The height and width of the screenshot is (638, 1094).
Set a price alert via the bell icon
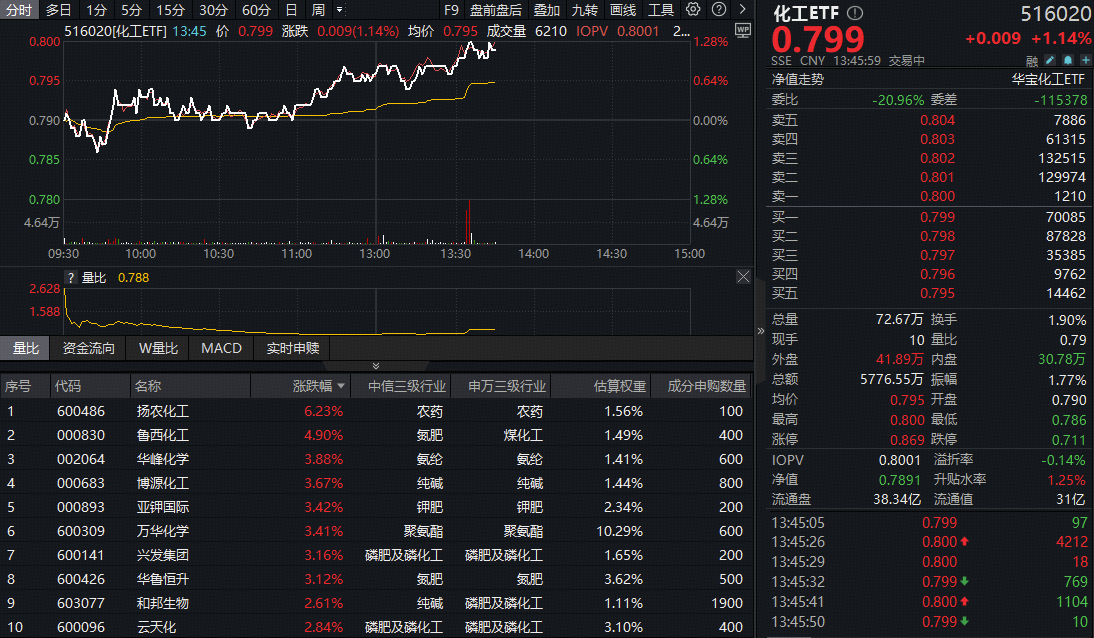click(1067, 61)
